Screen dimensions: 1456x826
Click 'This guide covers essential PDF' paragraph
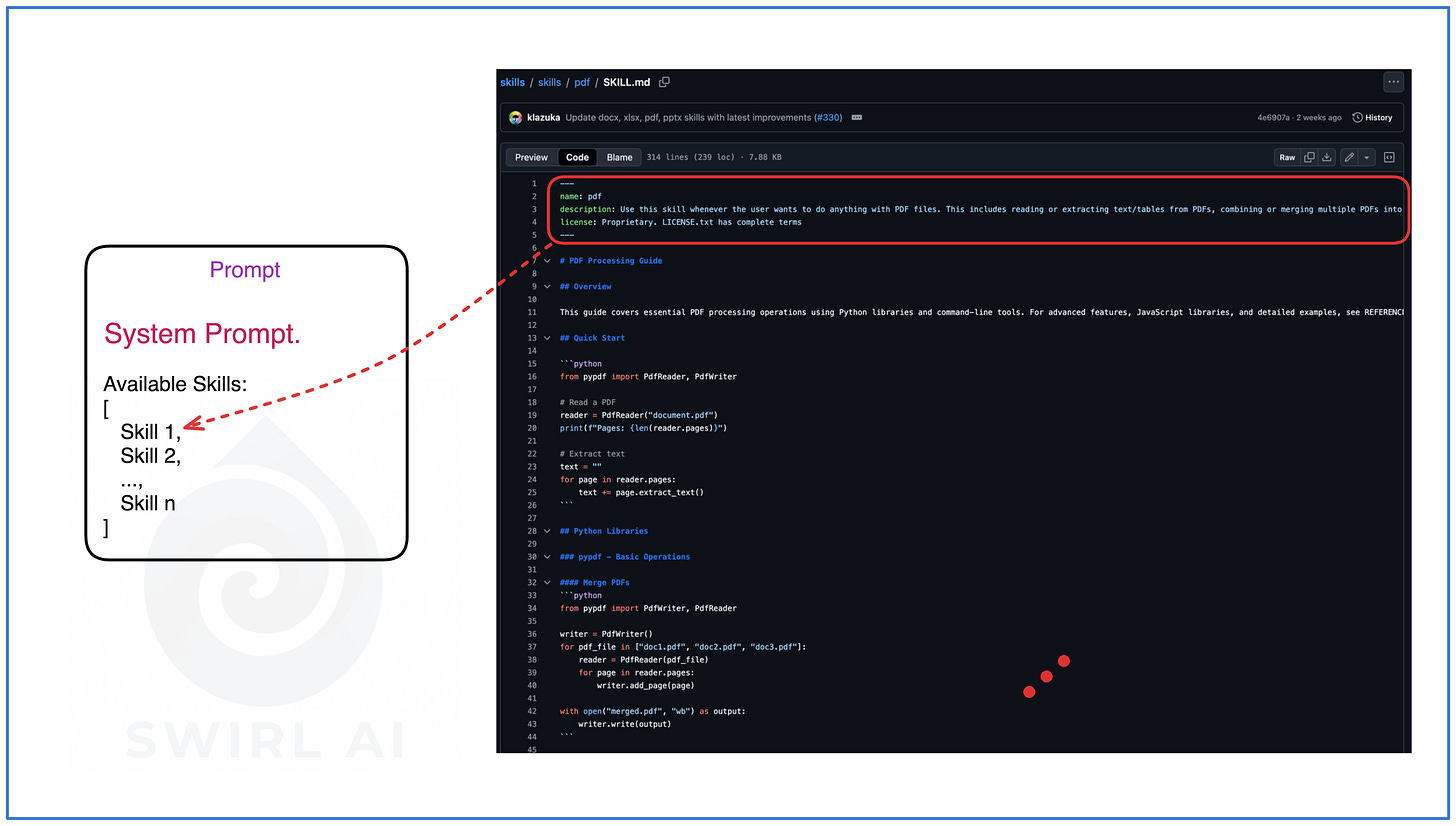[x=981, y=312]
